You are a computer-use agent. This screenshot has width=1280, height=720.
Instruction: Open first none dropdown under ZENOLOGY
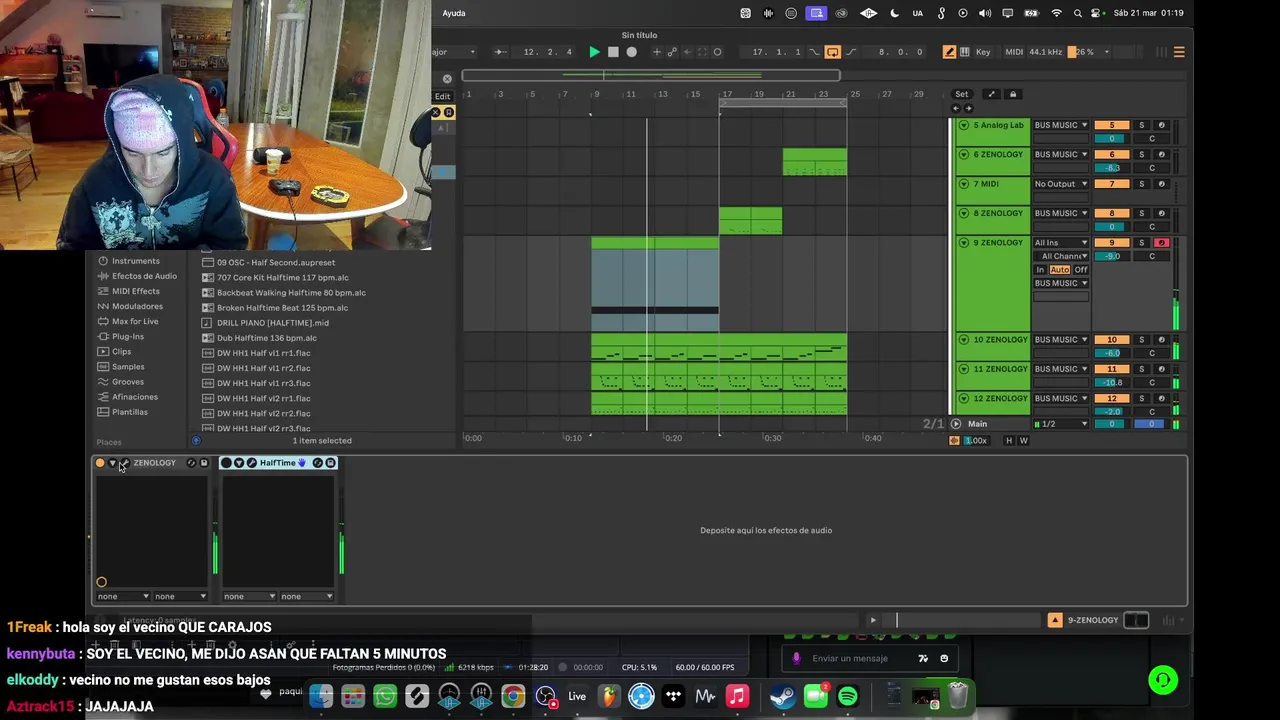point(123,596)
